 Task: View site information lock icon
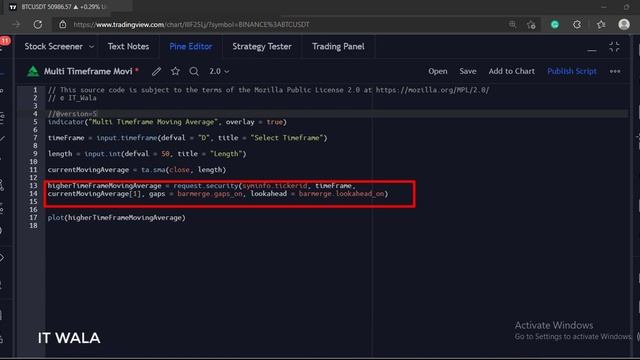[x=62, y=24]
